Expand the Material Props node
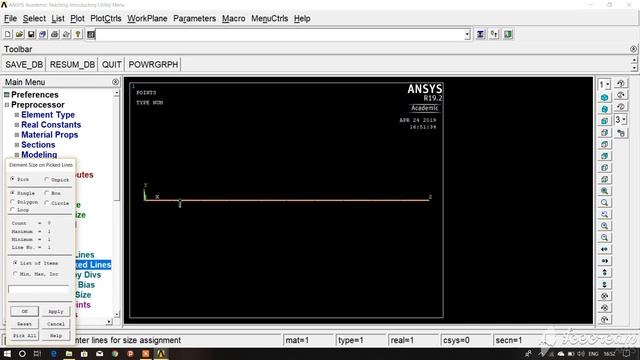 pos(17,135)
